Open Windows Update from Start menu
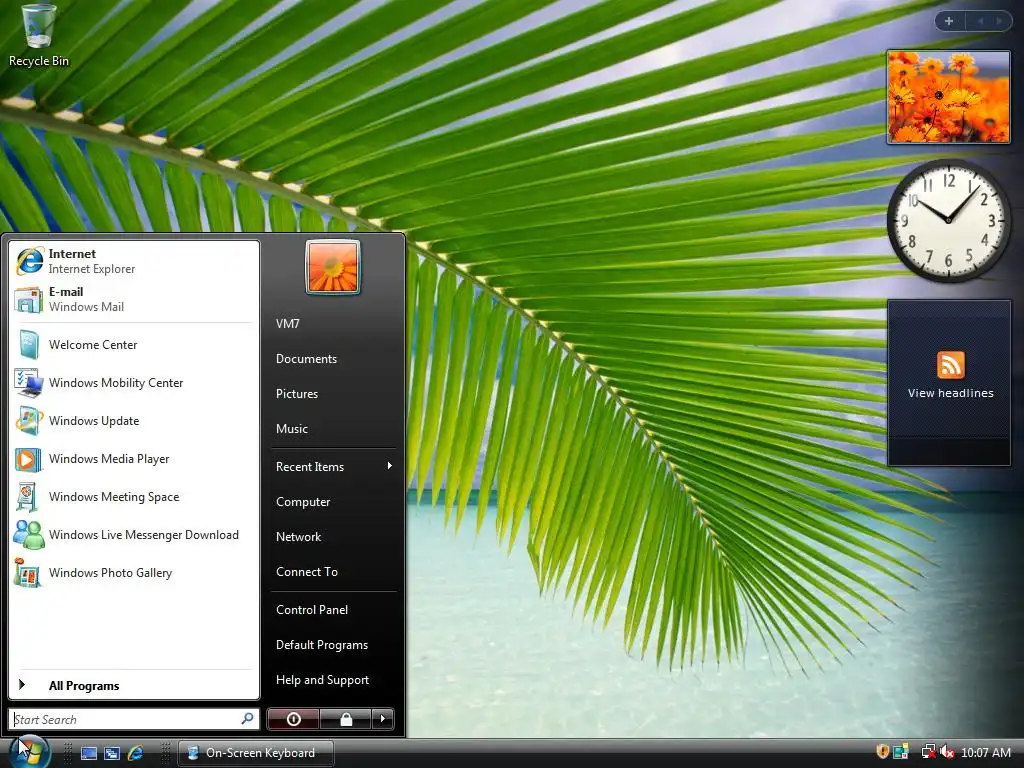Viewport: 1024px width, 768px height. pos(134,421)
